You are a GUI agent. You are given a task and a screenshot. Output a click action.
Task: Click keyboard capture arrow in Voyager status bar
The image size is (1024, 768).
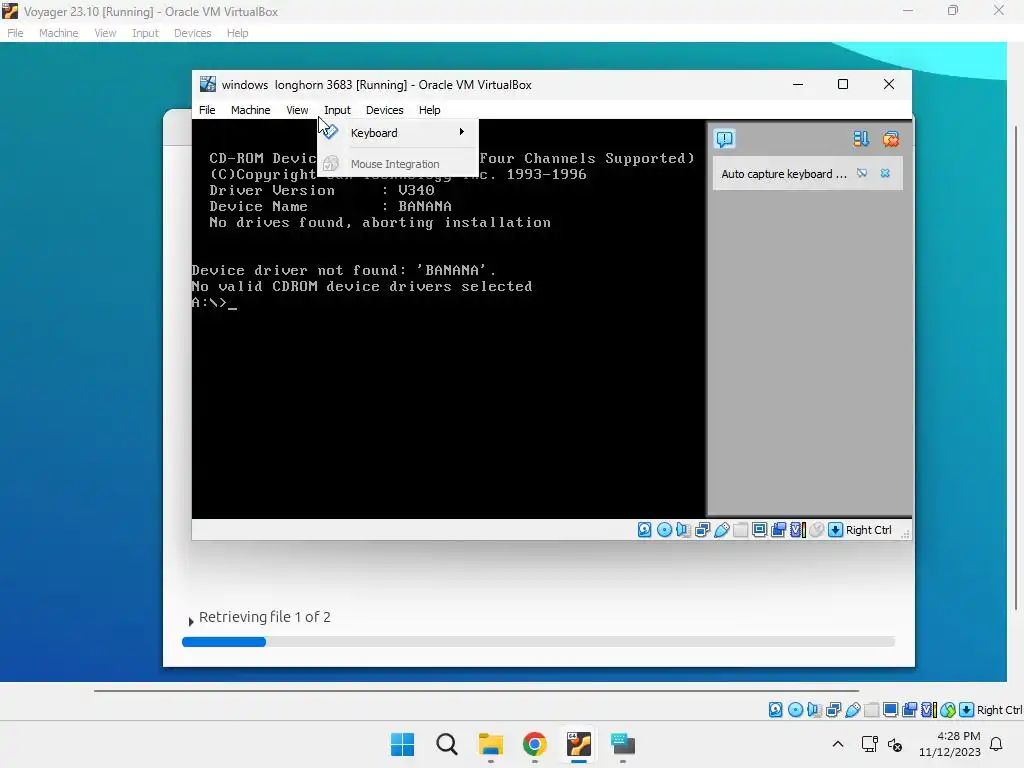[x=967, y=709]
